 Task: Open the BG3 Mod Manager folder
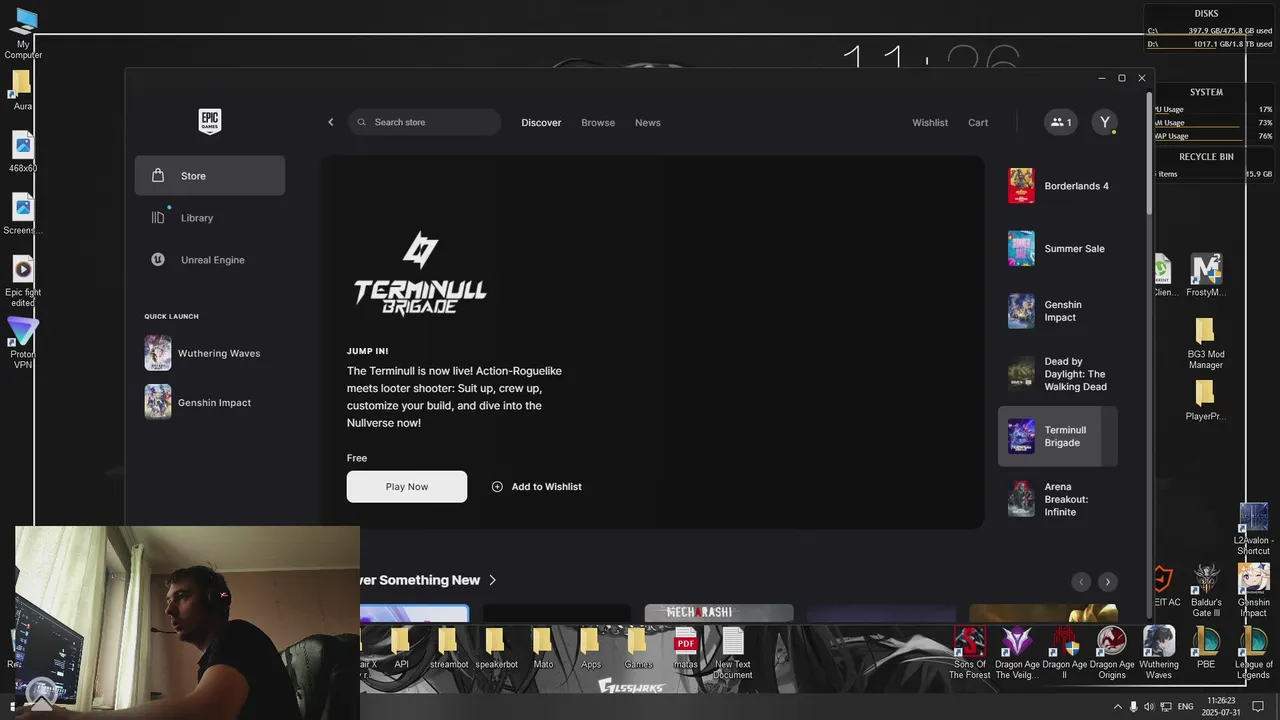pyautogui.click(x=1205, y=343)
